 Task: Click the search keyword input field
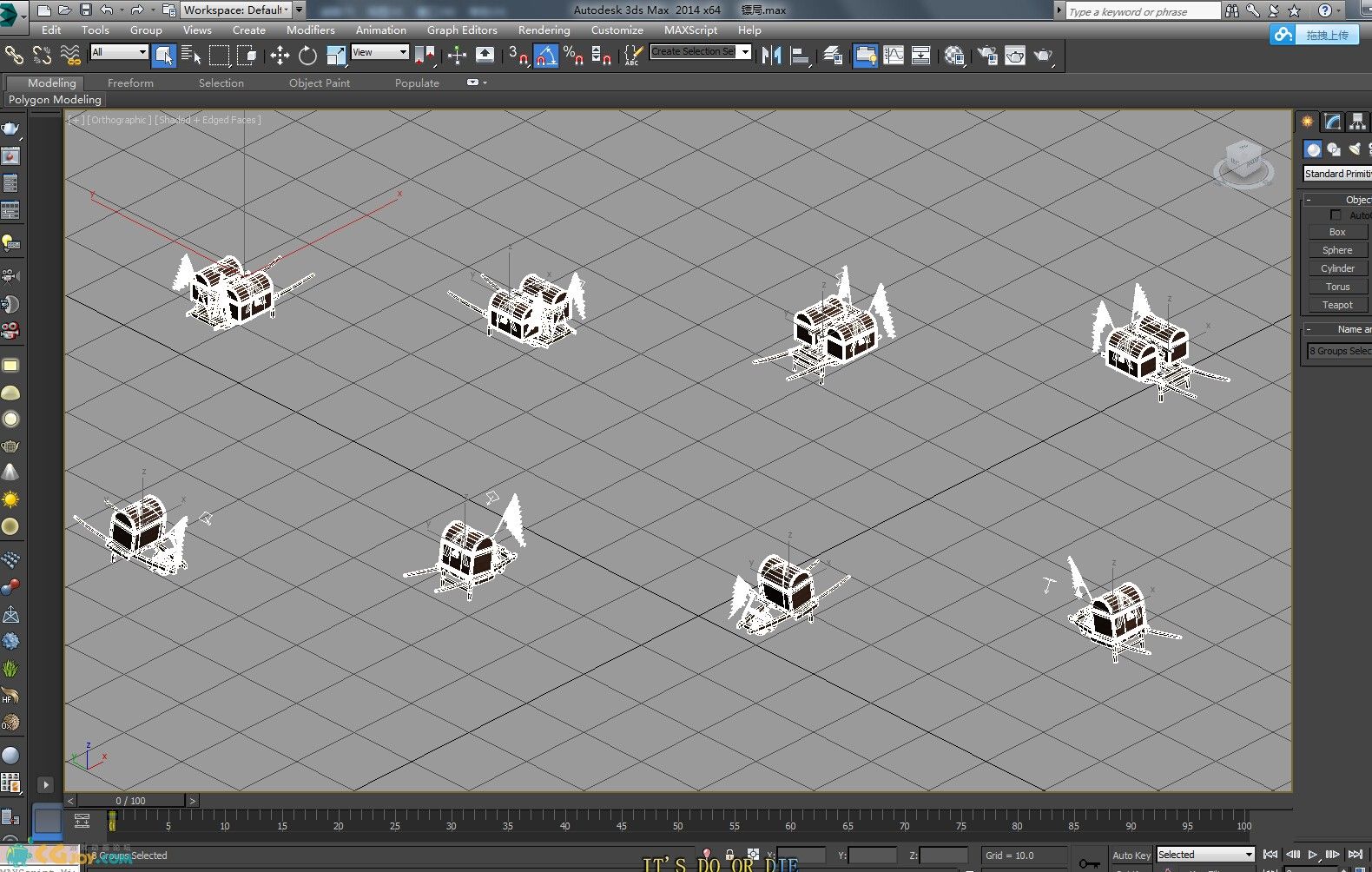(x=1143, y=11)
